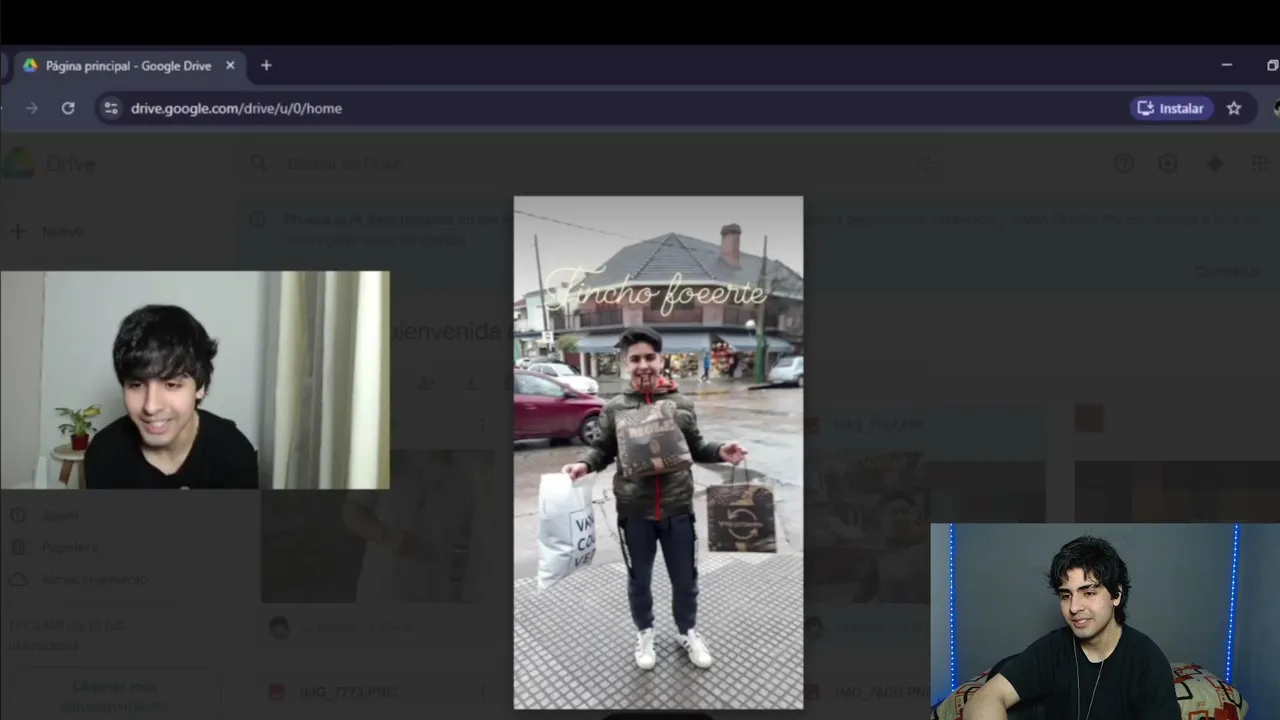Screen dimensions: 1280x720
Task: Go forward in browser history
Action: [32, 108]
